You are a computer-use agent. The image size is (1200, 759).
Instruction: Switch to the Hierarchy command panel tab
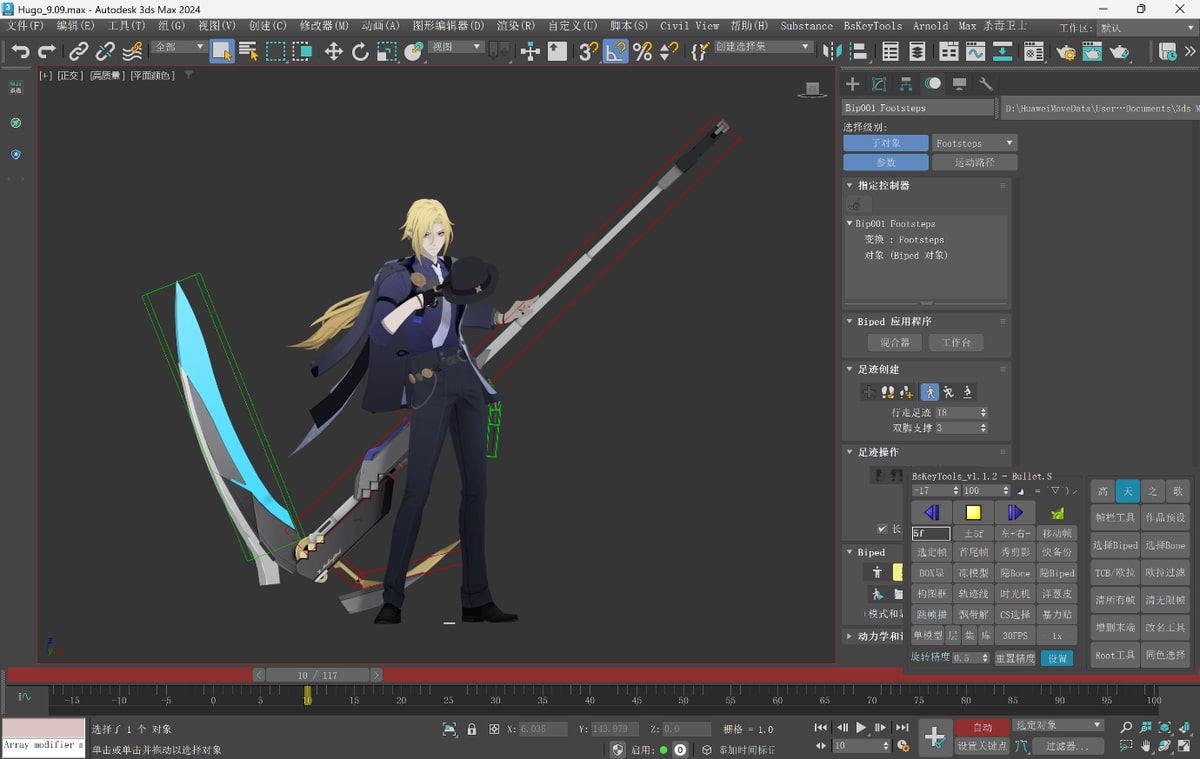pyautogui.click(x=906, y=84)
